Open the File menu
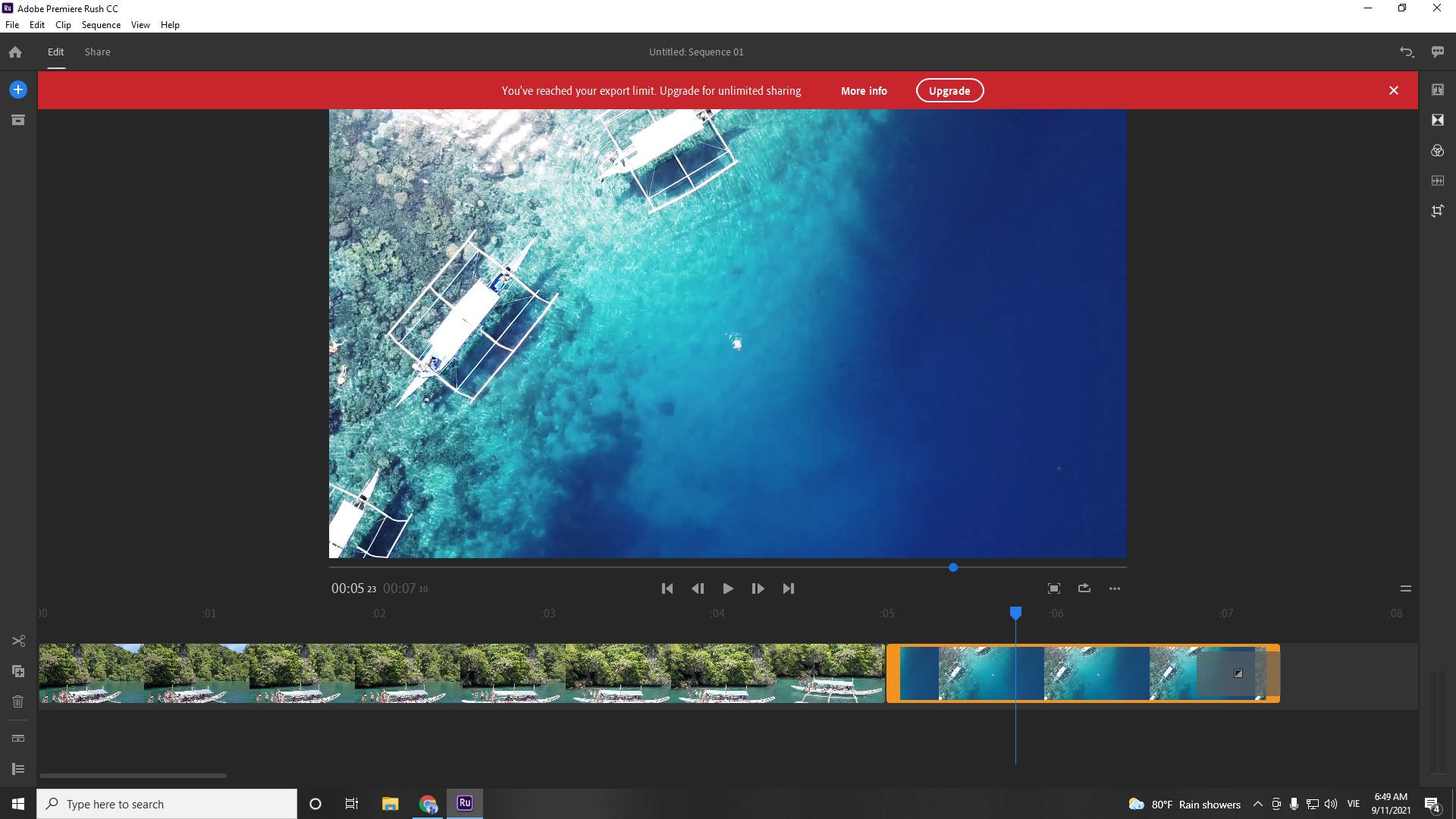Image resolution: width=1456 pixels, height=819 pixels. [12, 25]
